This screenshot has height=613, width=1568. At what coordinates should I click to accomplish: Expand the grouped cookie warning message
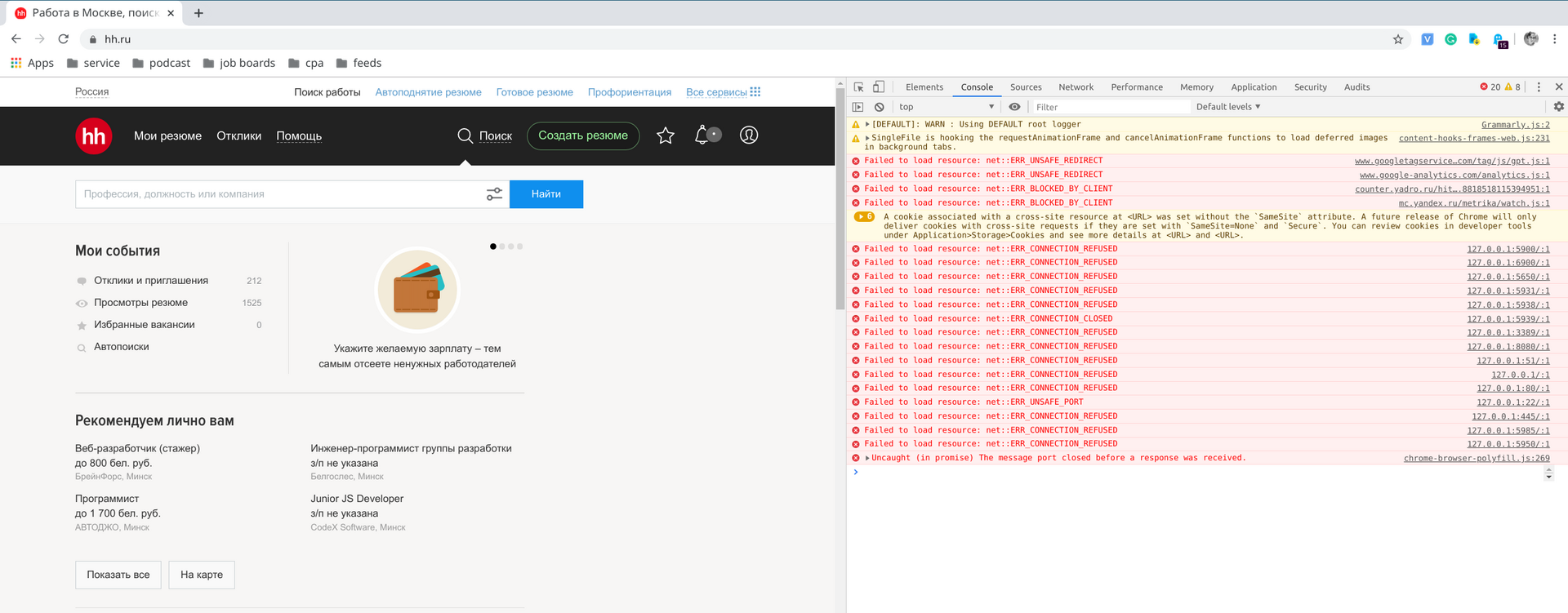click(864, 217)
